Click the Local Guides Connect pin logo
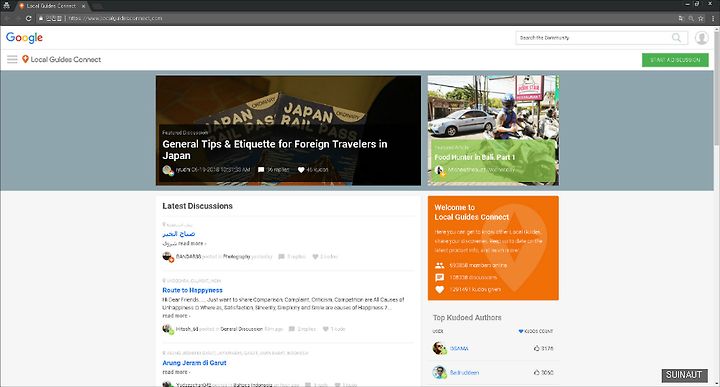The height and width of the screenshot is (387, 720). 25,59
